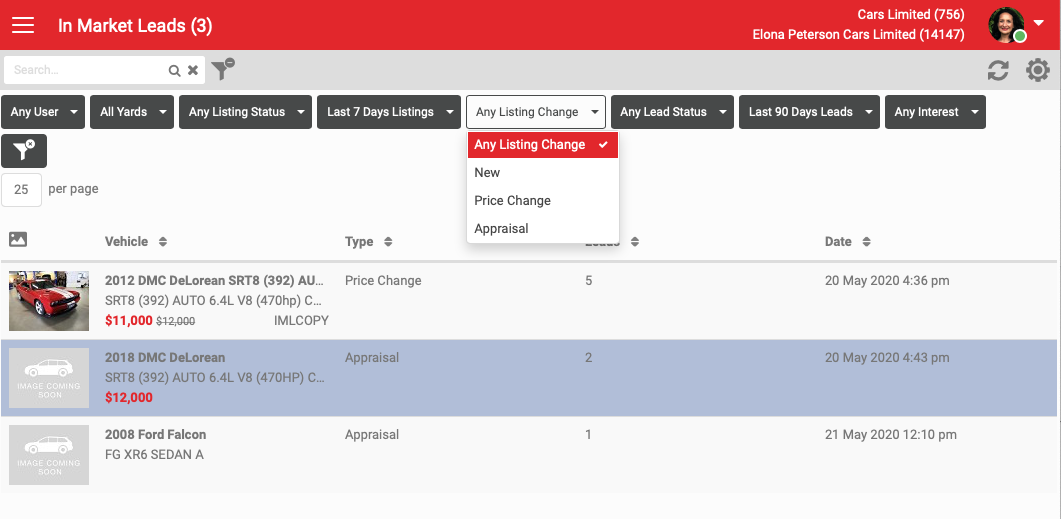This screenshot has width=1061, height=519.
Task: Click the image column header icon
Action: tap(18, 239)
